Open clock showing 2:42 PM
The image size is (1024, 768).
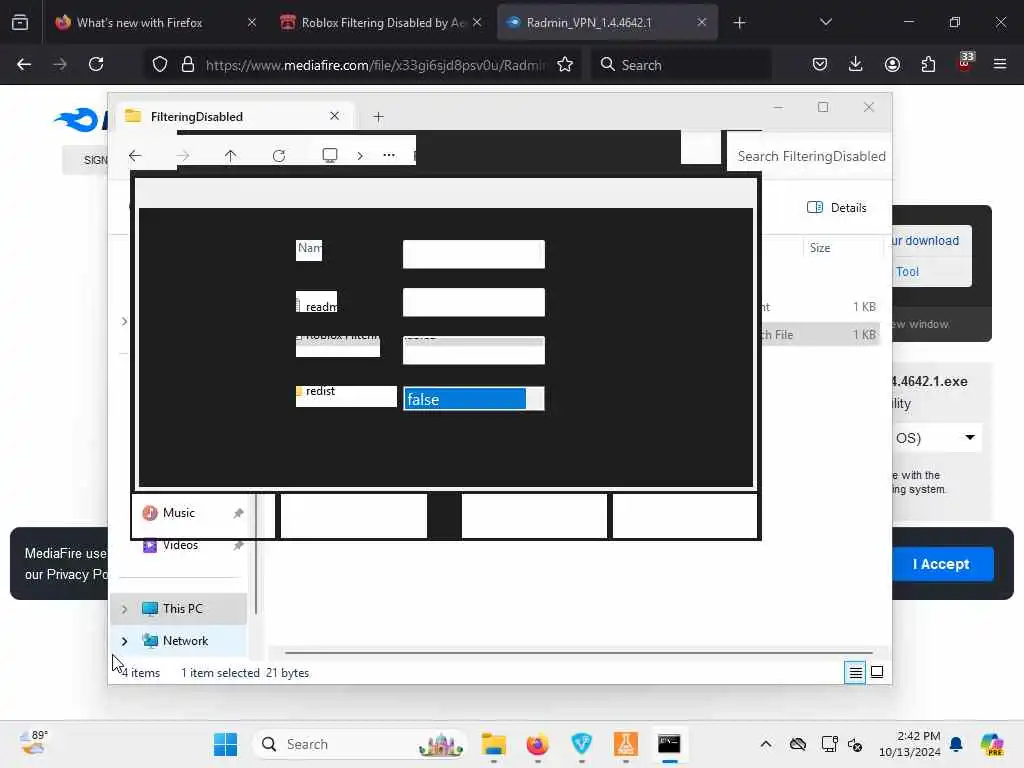tap(910, 744)
